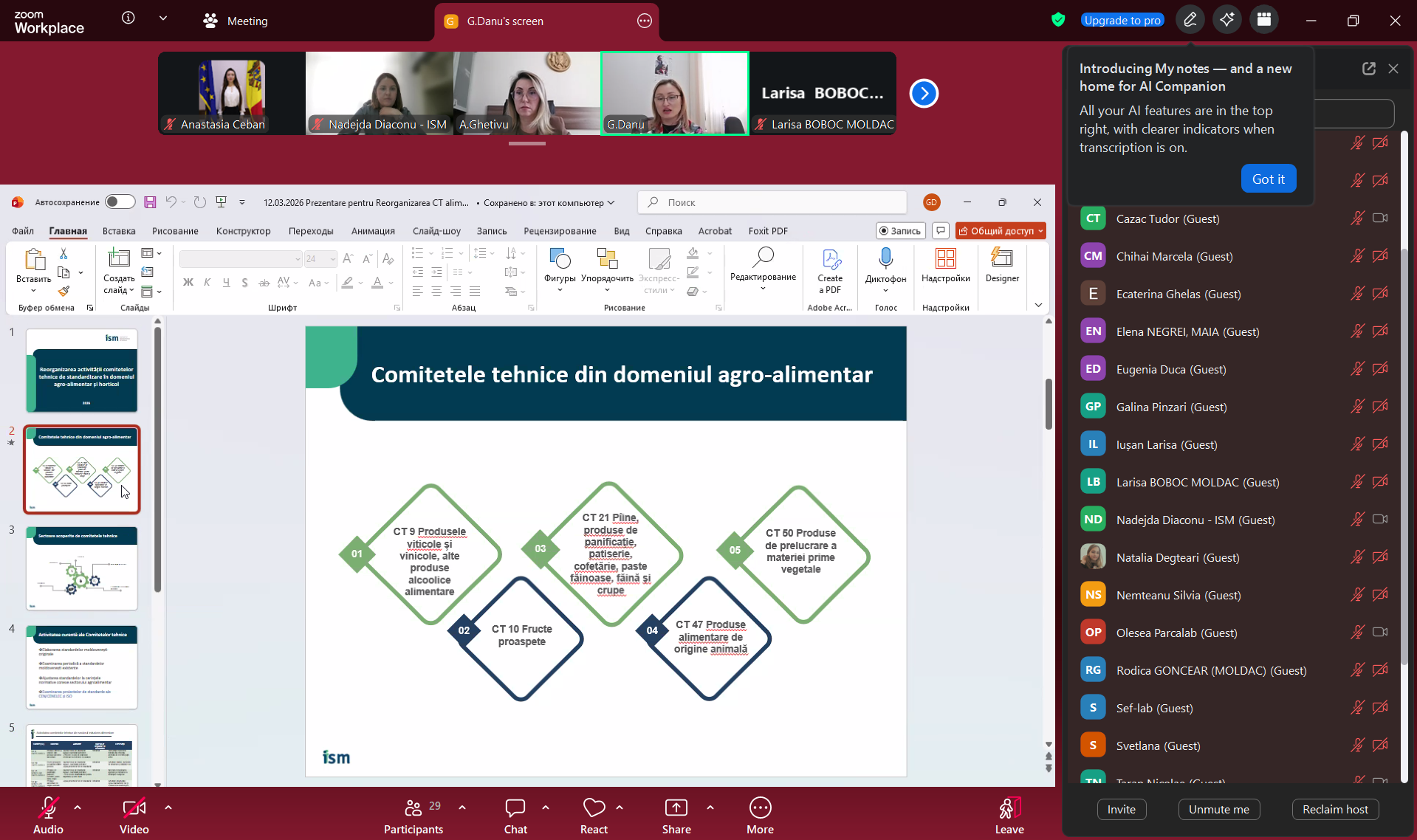Switch to the Анимация ribbon tab
The image size is (1417, 840).
(x=373, y=231)
